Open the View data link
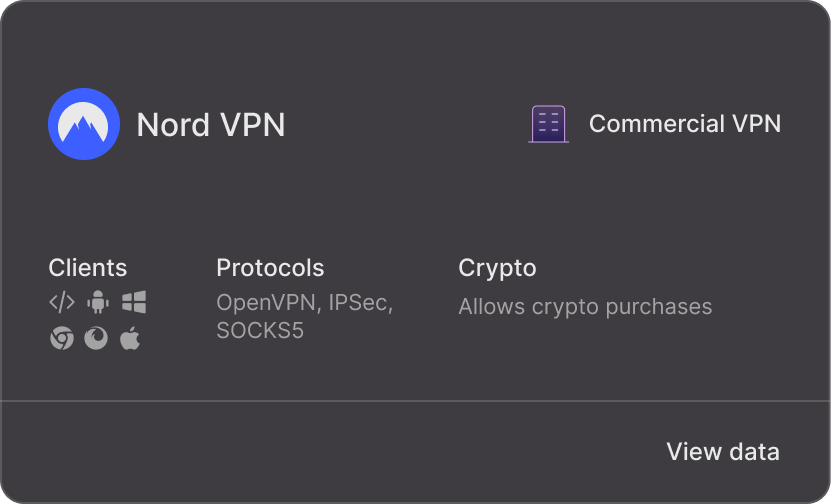 [723, 452]
